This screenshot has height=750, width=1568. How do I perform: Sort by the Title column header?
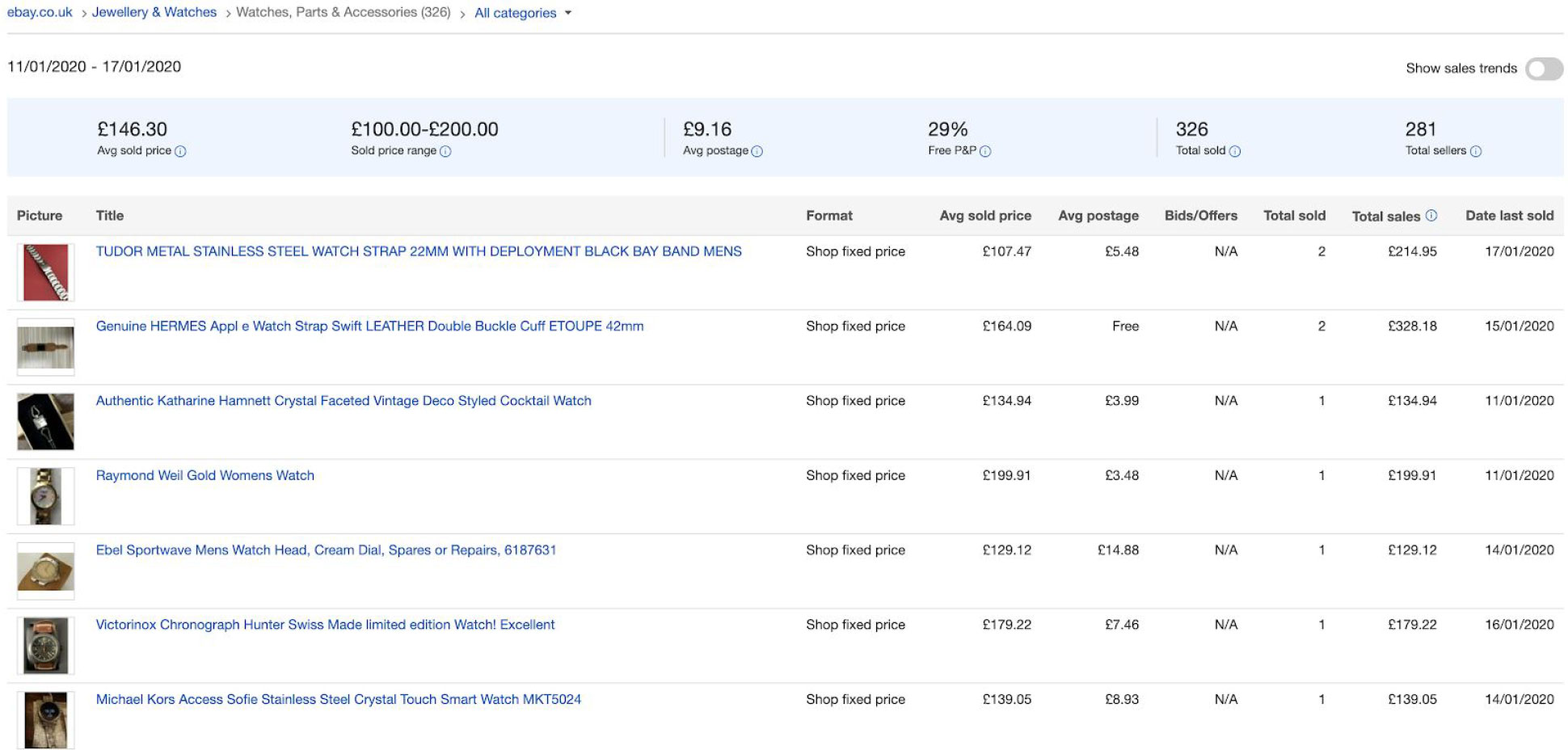(110, 216)
